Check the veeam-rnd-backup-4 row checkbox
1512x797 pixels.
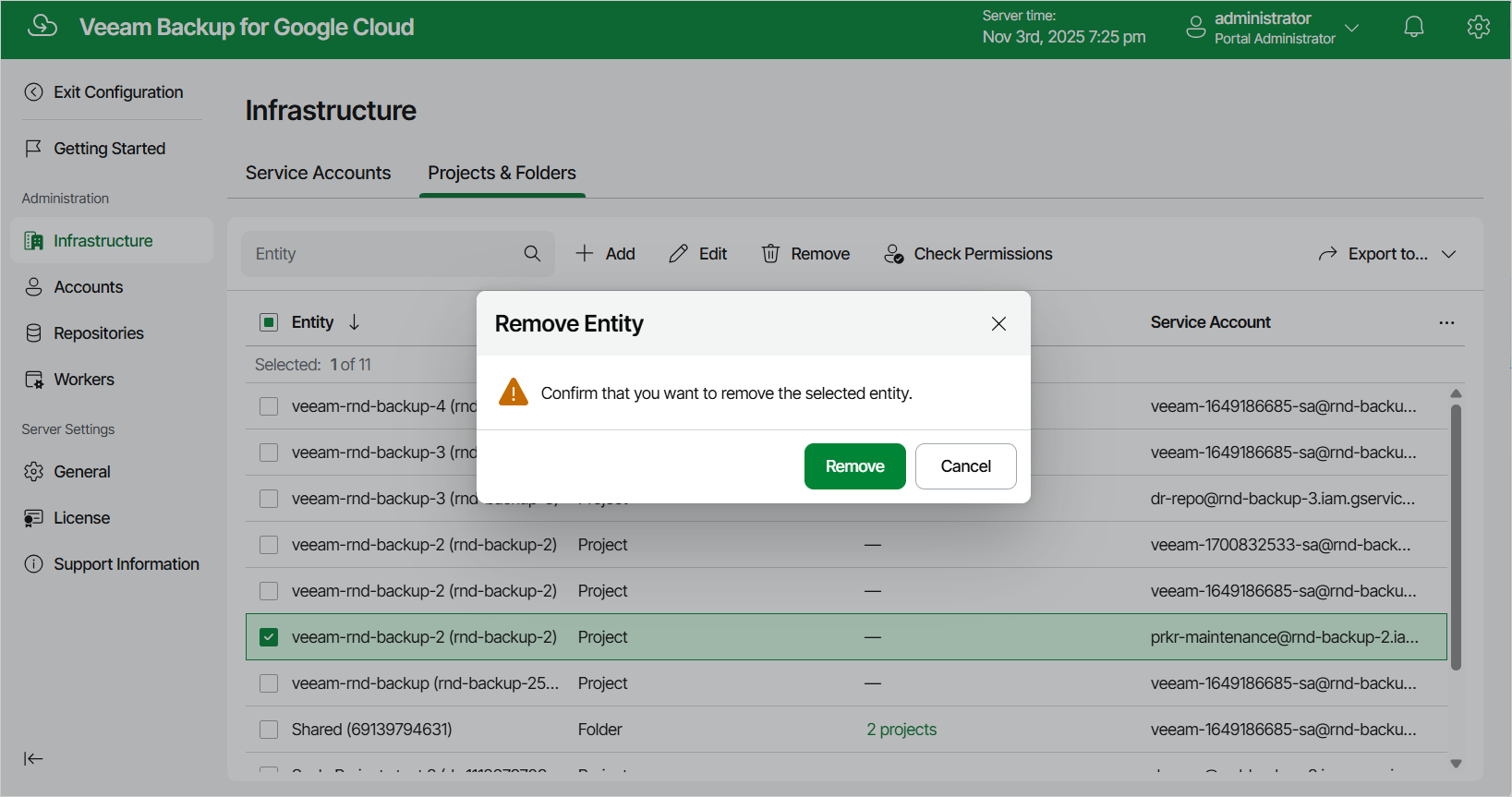click(x=269, y=406)
